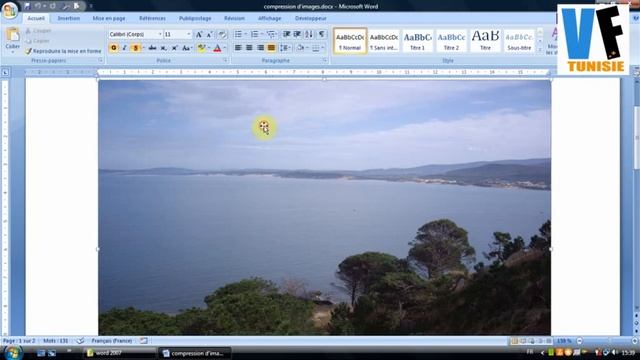Decrease paragraph indent
Screen dimensions: 640x360
pyautogui.click(x=287, y=34)
